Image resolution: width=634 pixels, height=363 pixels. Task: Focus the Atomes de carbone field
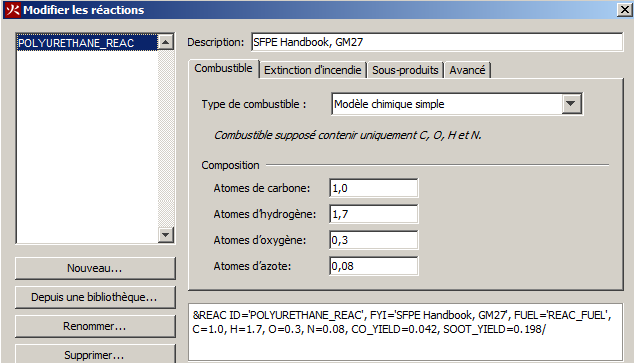click(374, 188)
